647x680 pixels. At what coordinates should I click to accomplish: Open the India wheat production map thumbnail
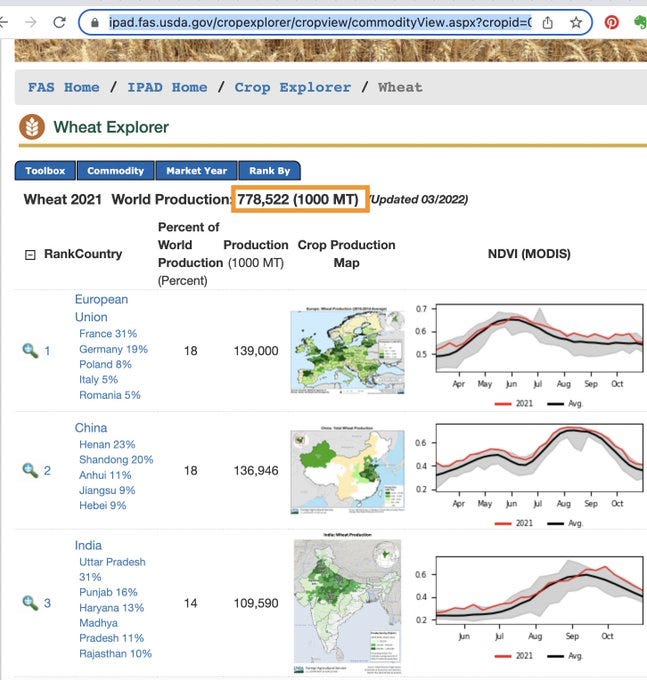[x=347, y=603]
